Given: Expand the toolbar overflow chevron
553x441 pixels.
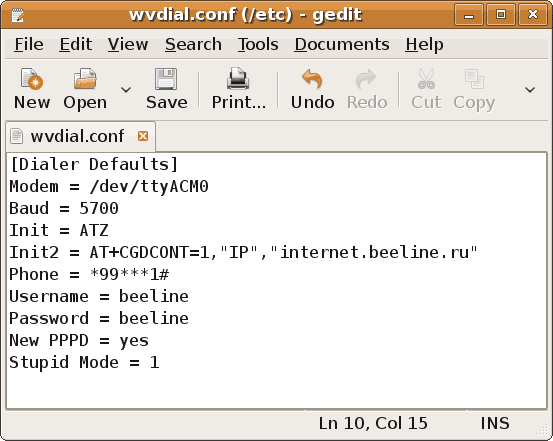Looking at the screenshot, I should (x=530, y=90).
